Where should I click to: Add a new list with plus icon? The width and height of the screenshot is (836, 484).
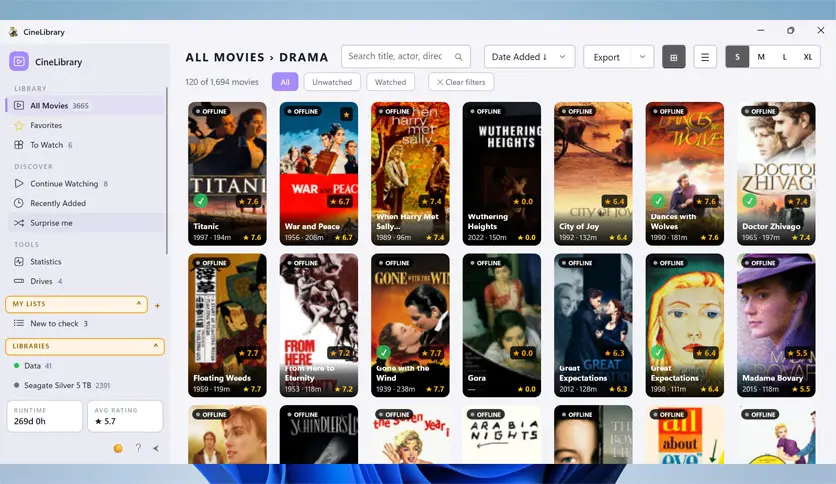pos(157,306)
